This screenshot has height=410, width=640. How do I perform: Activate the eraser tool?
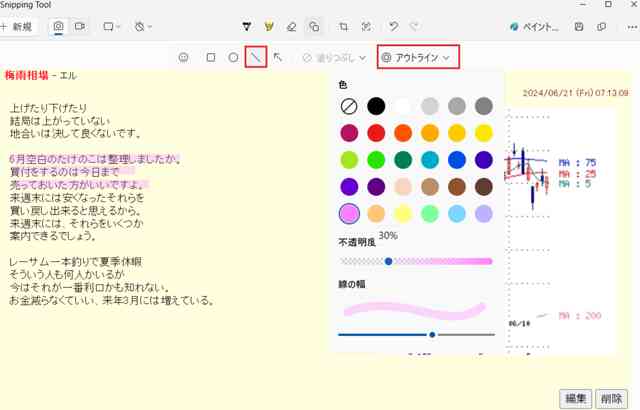(x=291, y=27)
